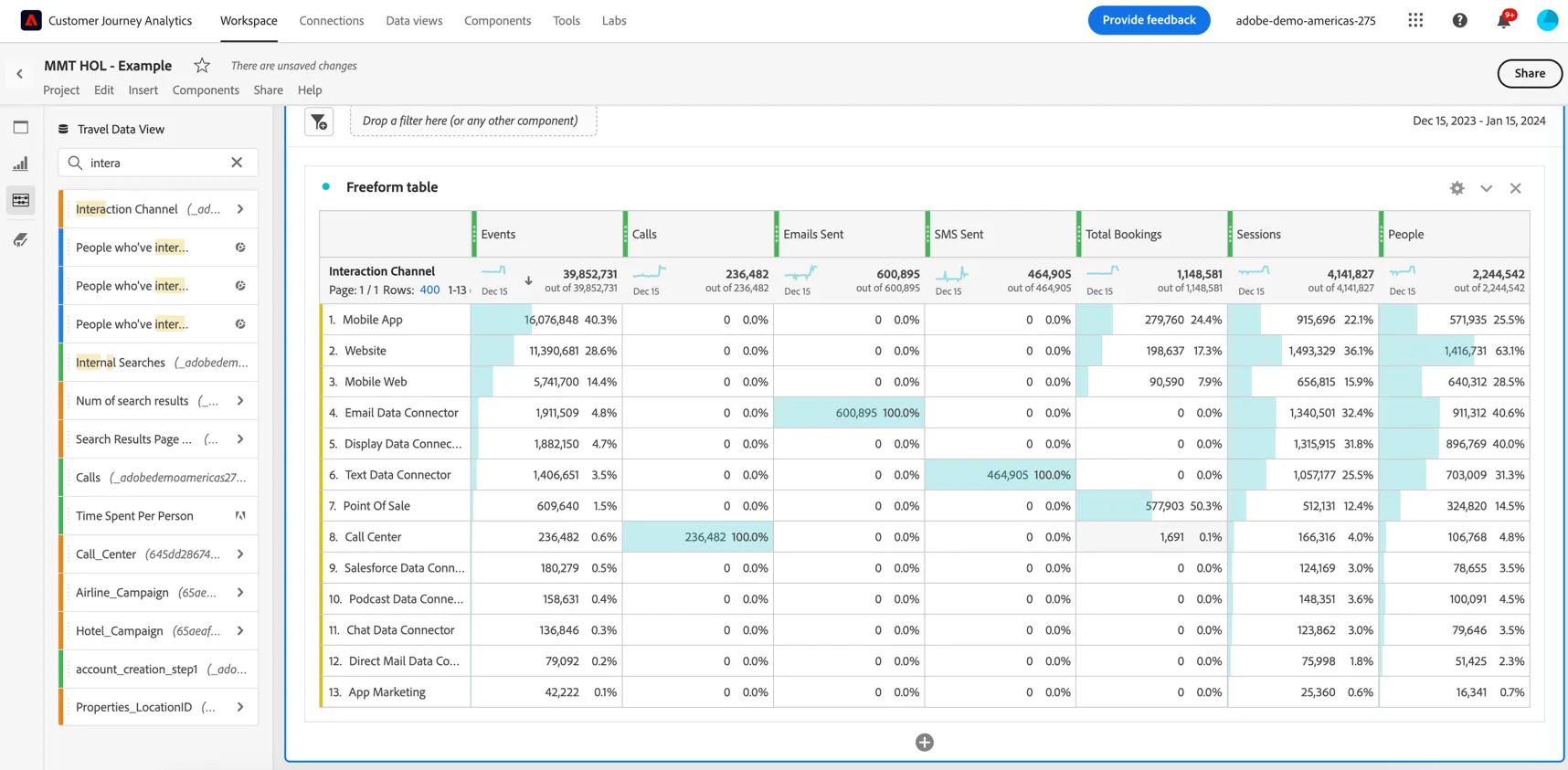Open the Help question mark icon

1460,20
